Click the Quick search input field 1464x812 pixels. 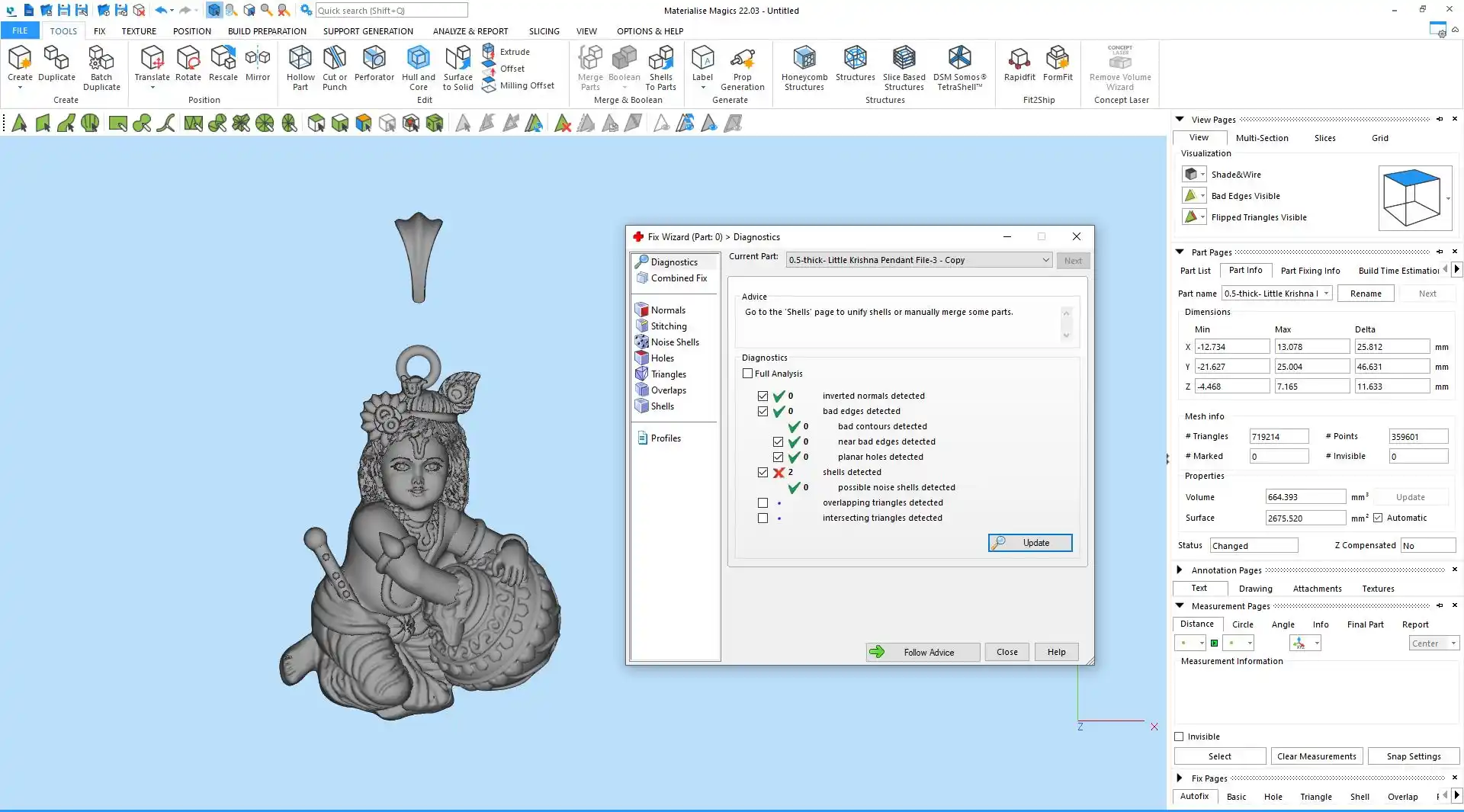[x=391, y=11]
